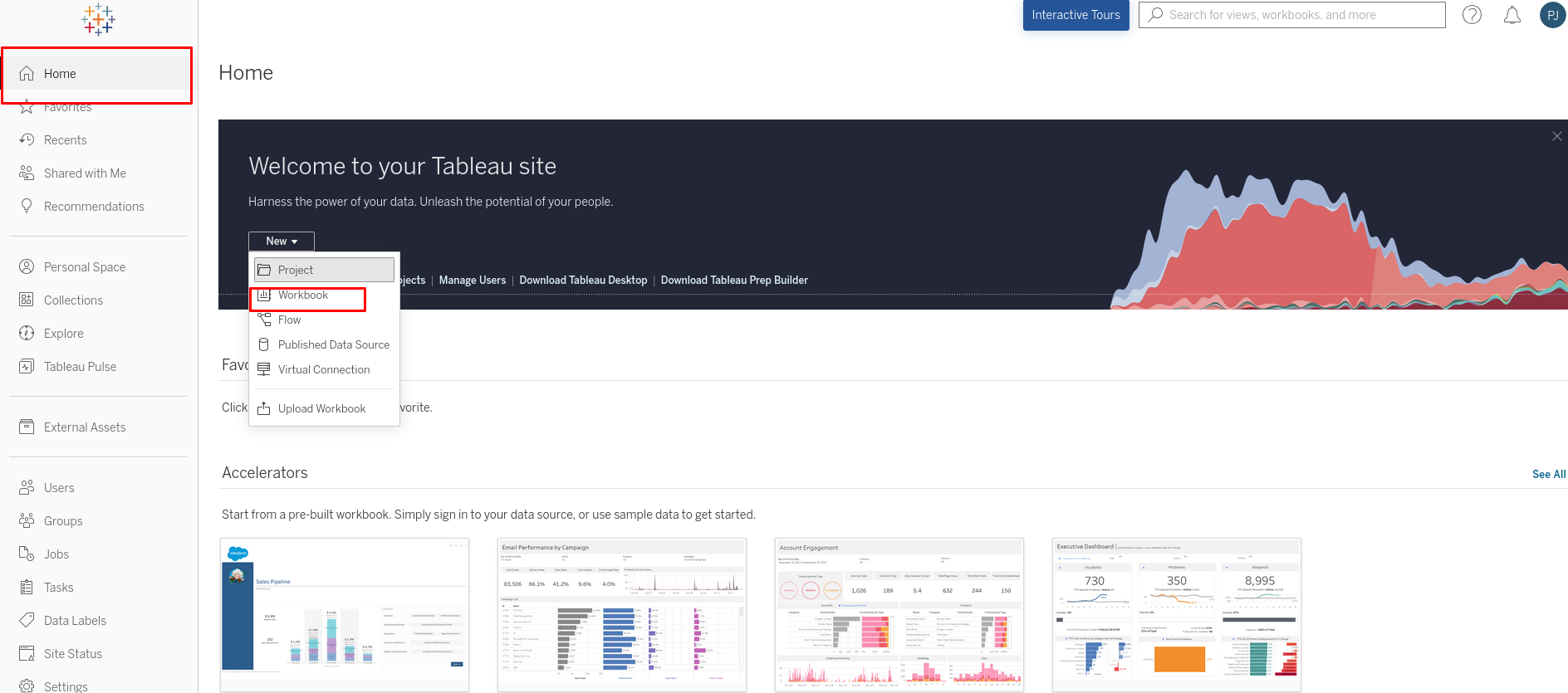Close the welcome banner with X

pos(1557,136)
